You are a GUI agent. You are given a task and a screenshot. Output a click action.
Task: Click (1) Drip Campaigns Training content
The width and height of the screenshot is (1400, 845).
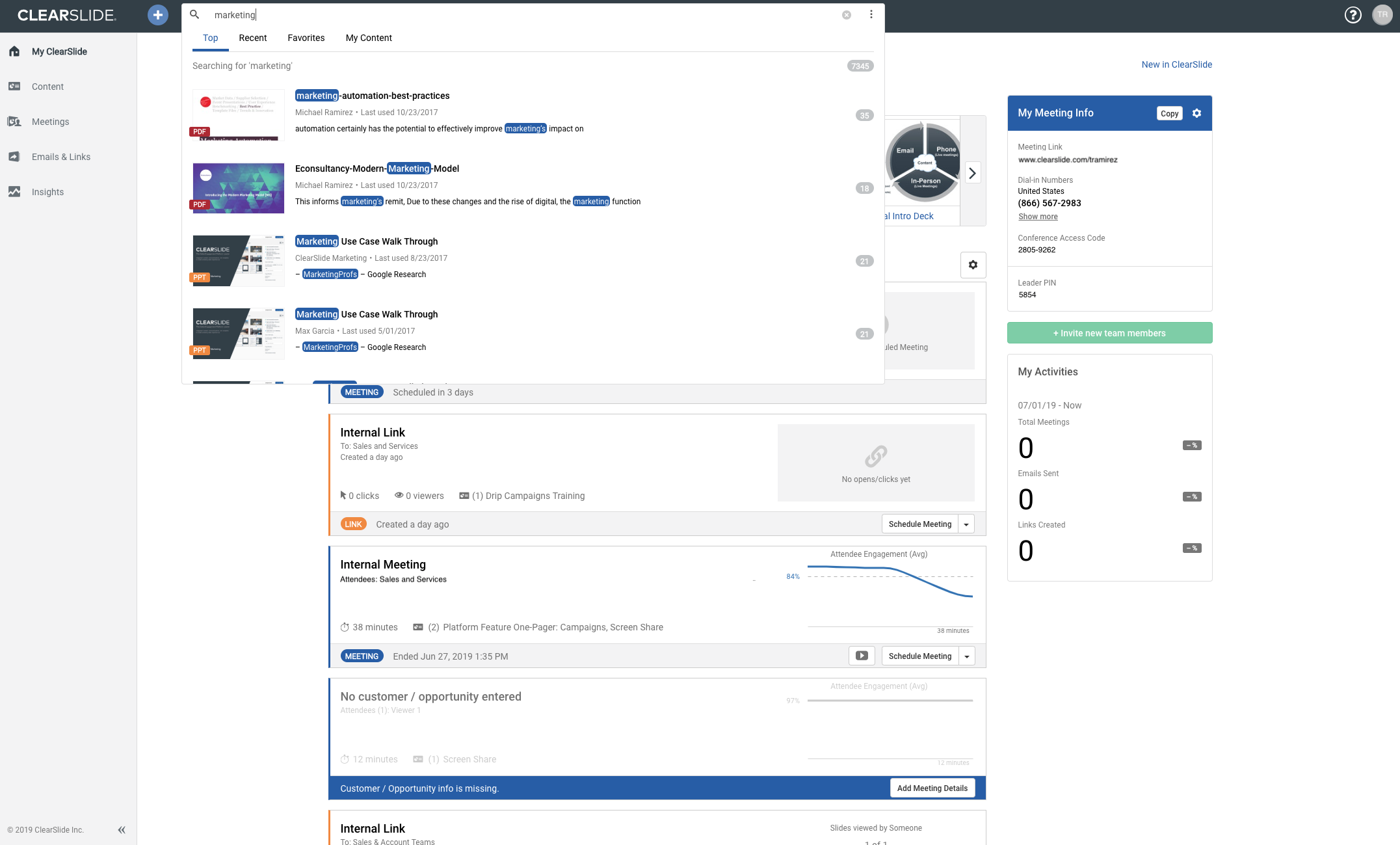click(x=528, y=496)
